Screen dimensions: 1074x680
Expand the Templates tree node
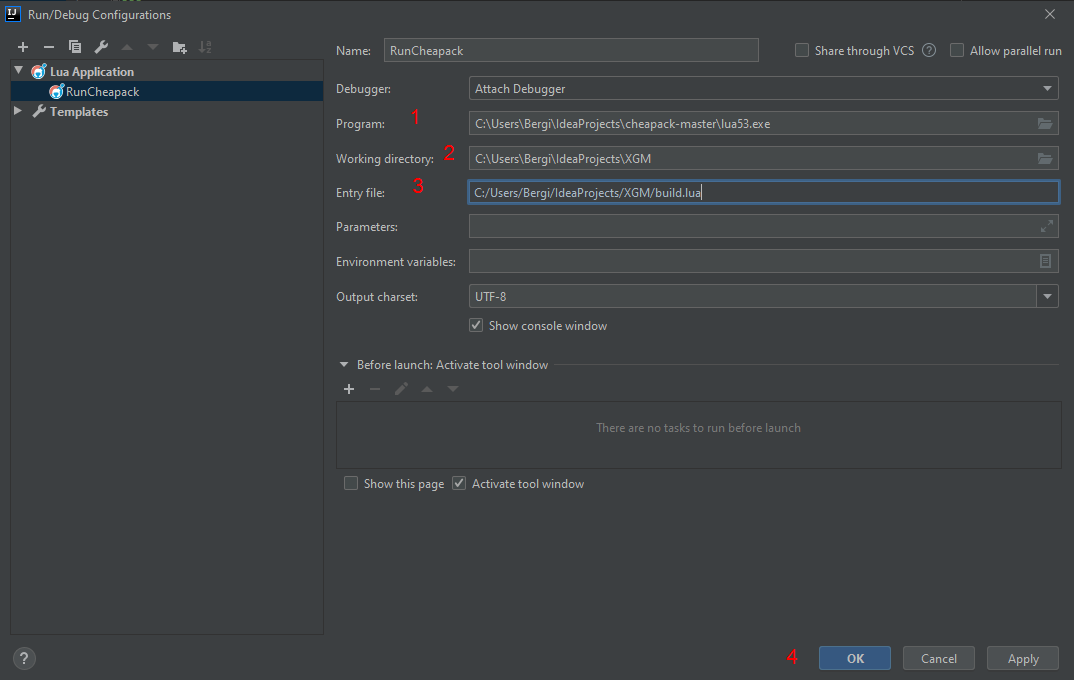pos(18,111)
